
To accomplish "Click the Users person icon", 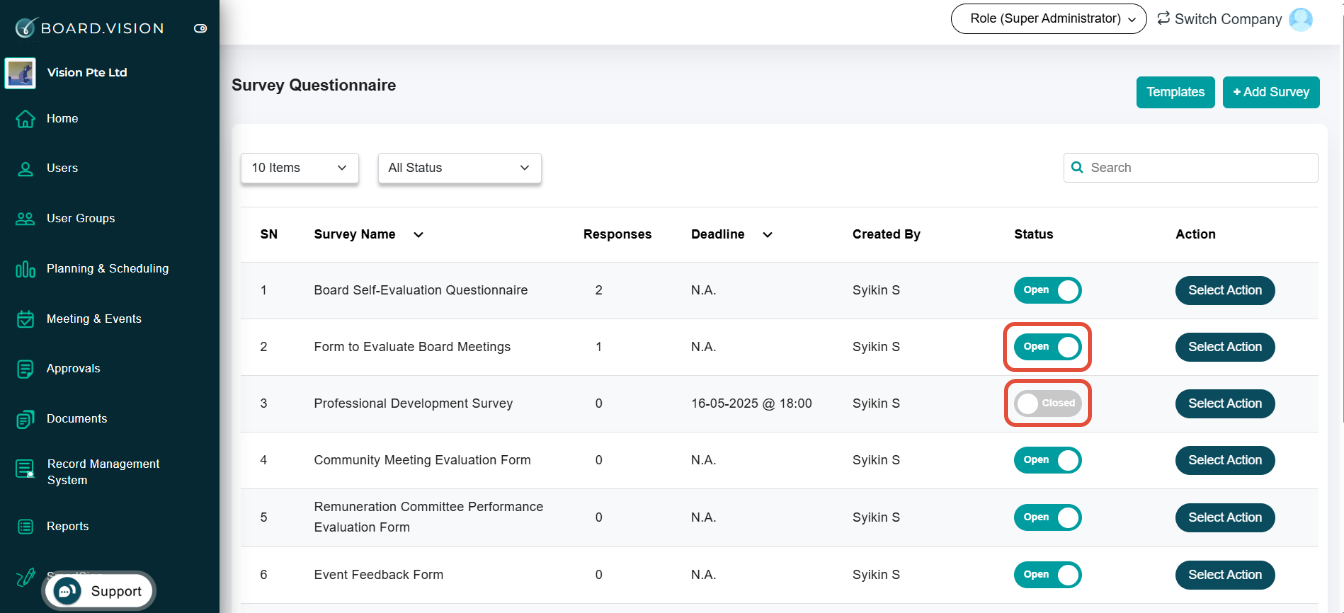I will [26, 169].
